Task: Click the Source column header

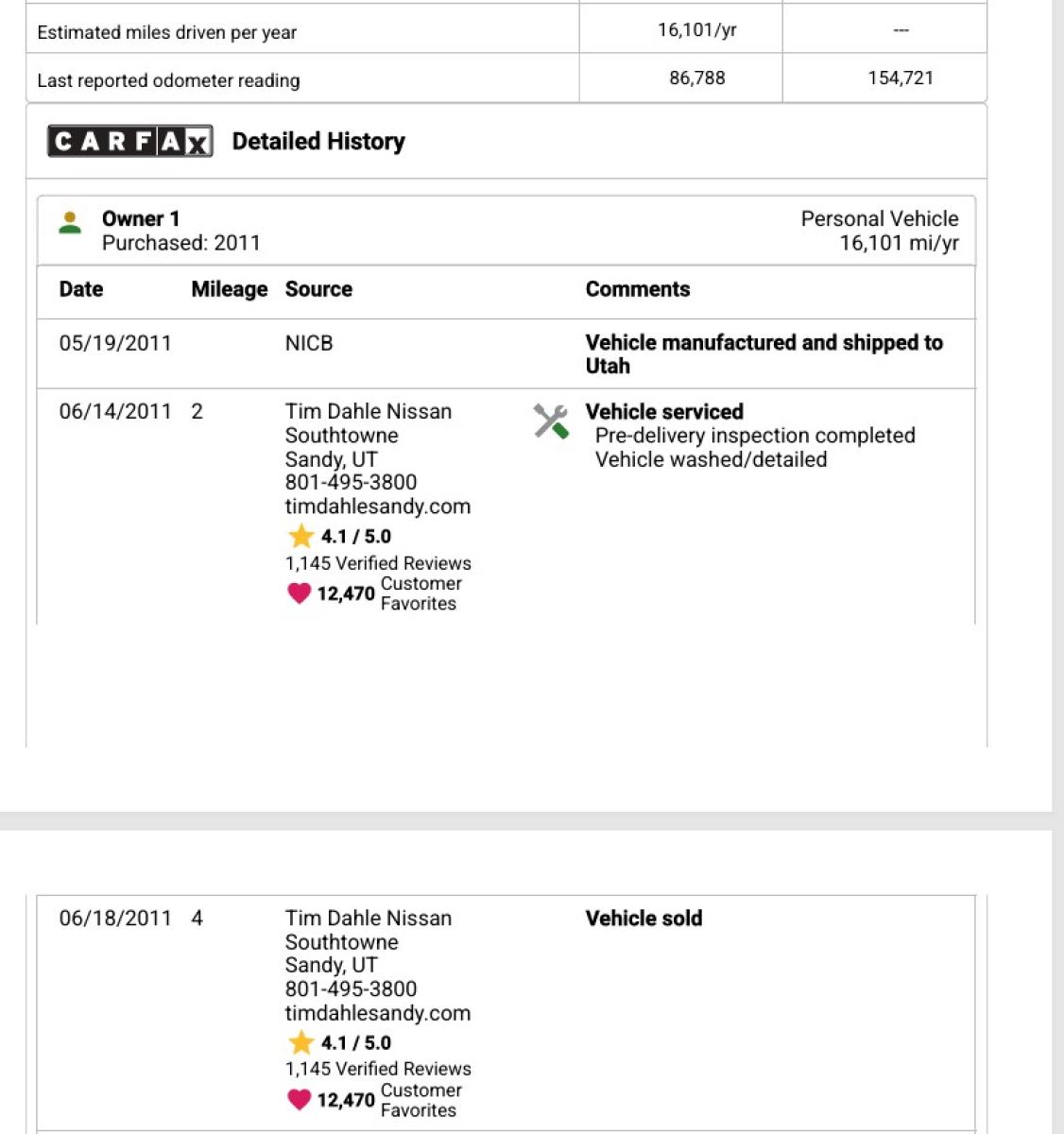Action: click(x=318, y=289)
